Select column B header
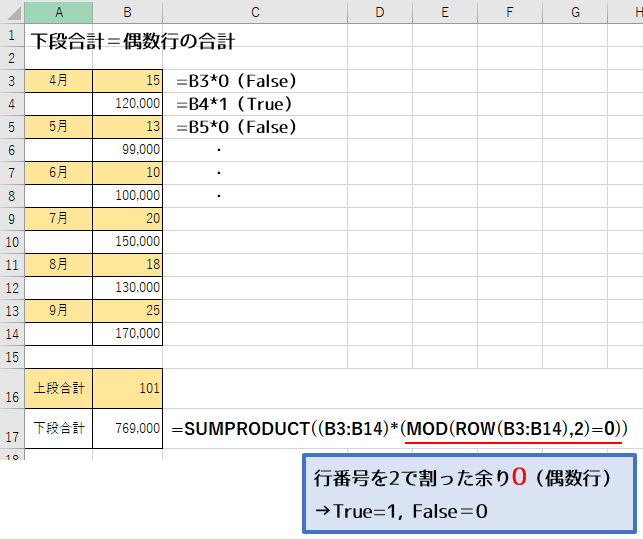Screen dimensions: 643x539 [x=128, y=12]
